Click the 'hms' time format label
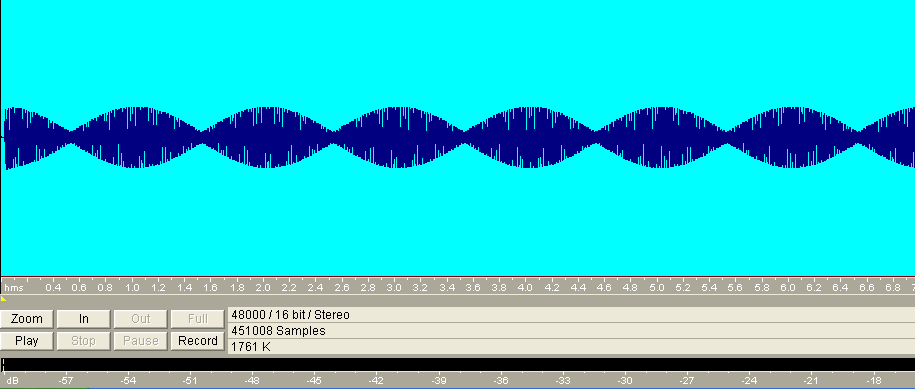The height and width of the screenshot is (389, 915). [x=13, y=288]
